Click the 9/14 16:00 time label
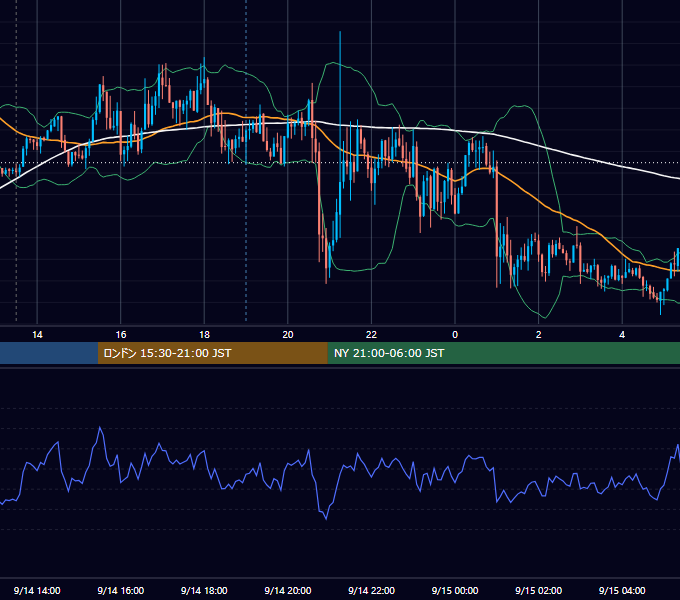Screen dimensions: 680x600 [x=121, y=590]
